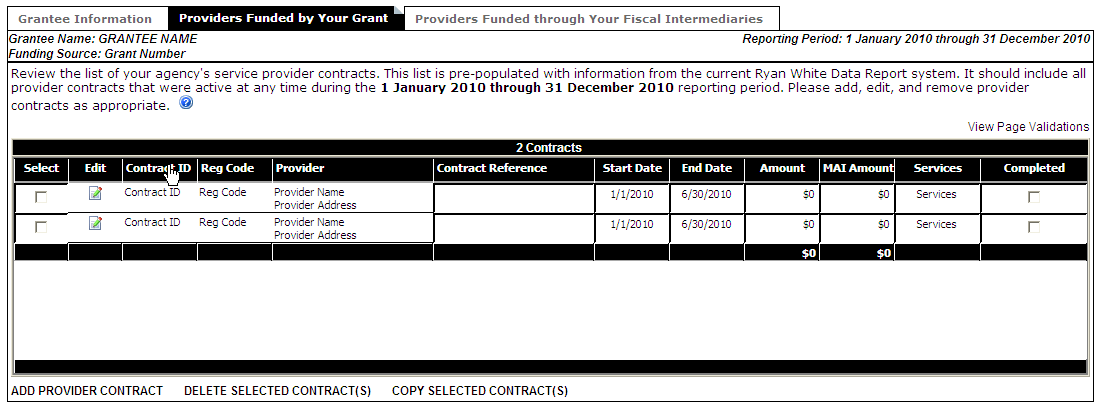Open Providers Funded through Fiscal Intermediaries tab
The width and height of the screenshot is (1101, 410).
pyautogui.click(x=589, y=18)
